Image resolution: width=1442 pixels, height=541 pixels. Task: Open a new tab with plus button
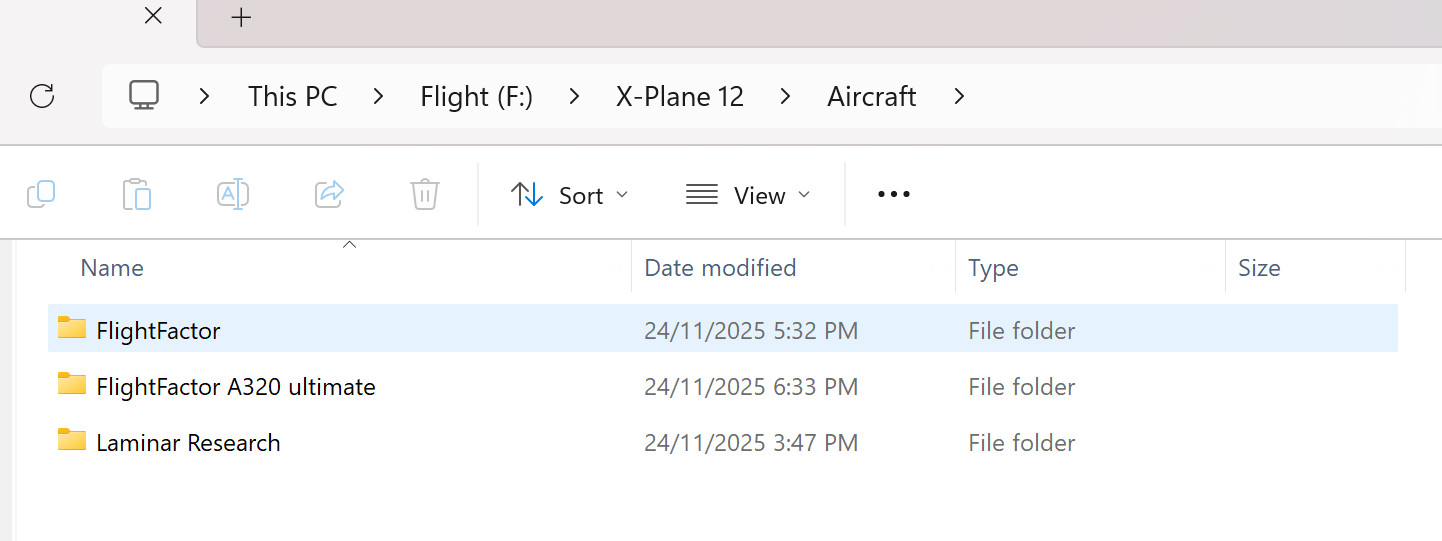(x=241, y=18)
